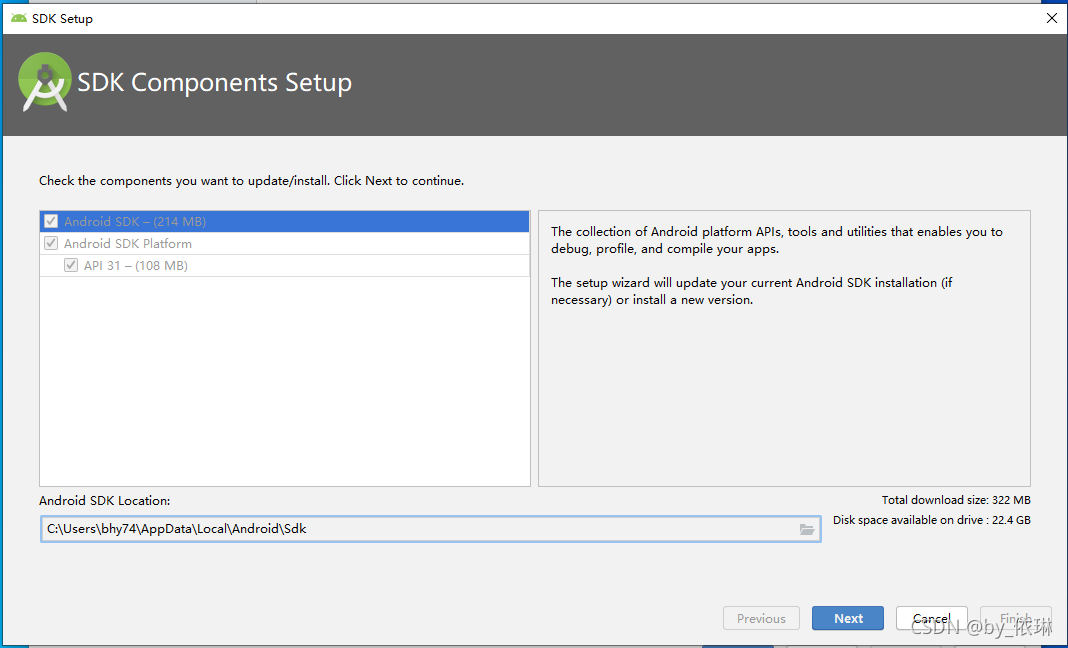1068x648 pixels.
Task: Click the Cancel button
Action: (932, 618)
